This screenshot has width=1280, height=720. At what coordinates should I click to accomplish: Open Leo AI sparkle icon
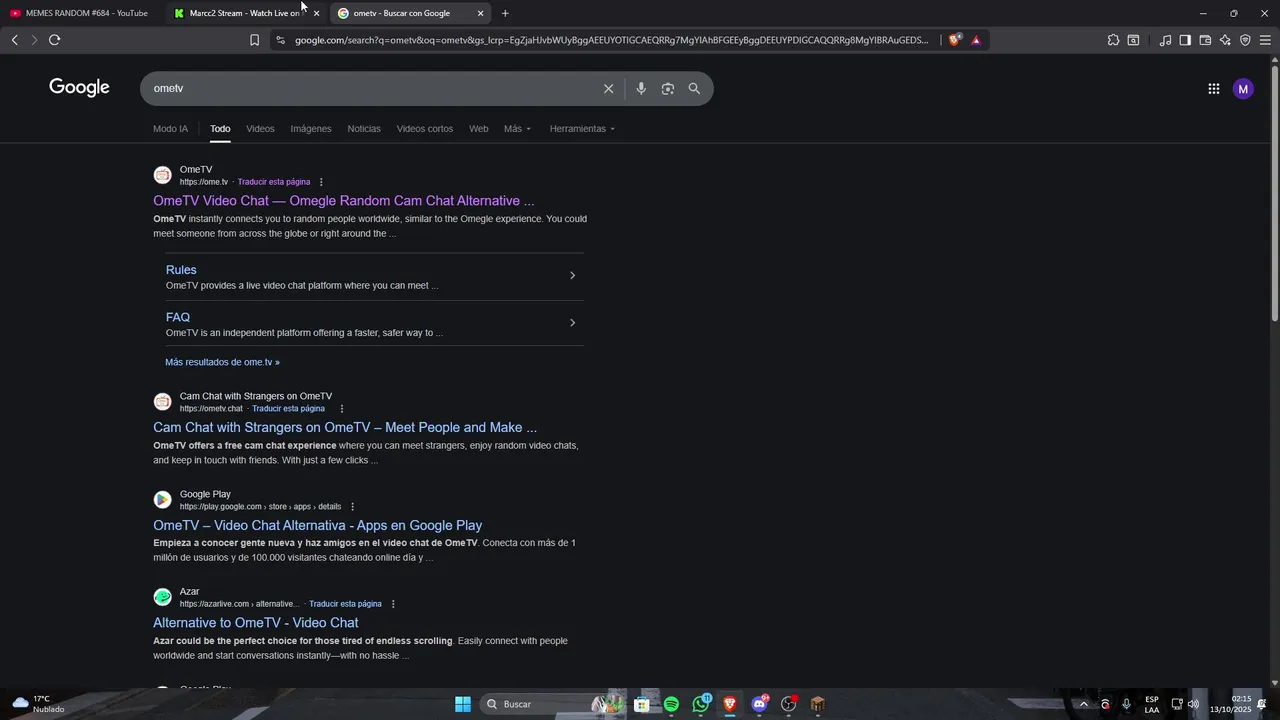(1225, 40)
